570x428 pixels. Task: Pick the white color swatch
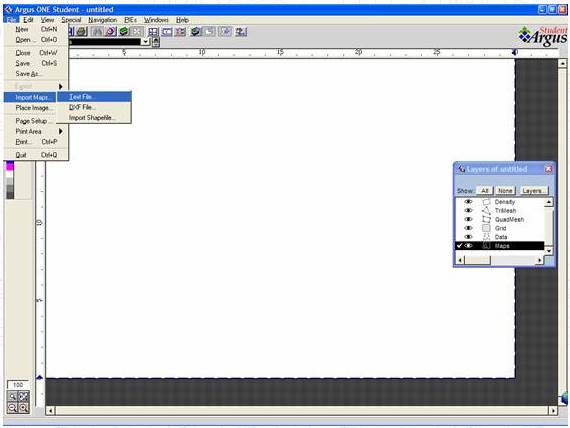[10, 174]
